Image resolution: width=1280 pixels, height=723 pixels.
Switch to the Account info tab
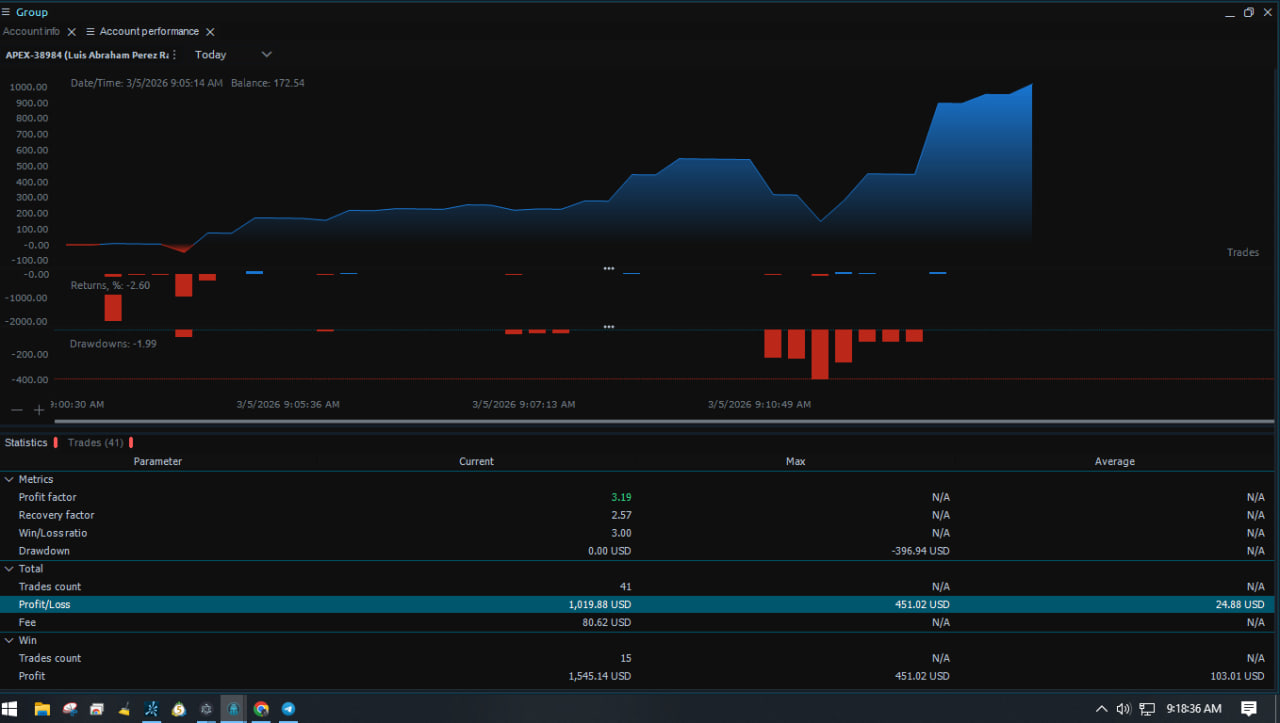click(31, 32)
